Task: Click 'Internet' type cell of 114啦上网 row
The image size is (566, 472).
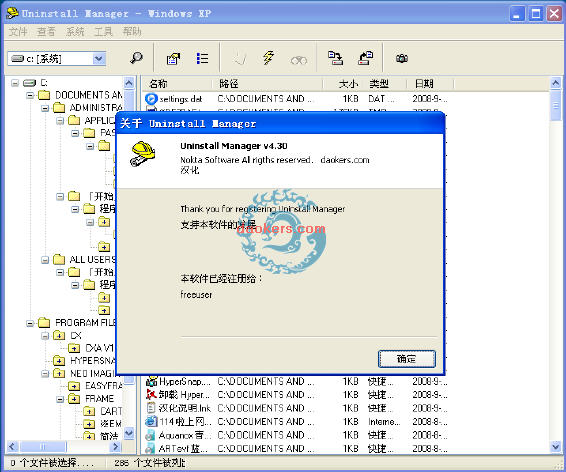Action: click(384, 421)
